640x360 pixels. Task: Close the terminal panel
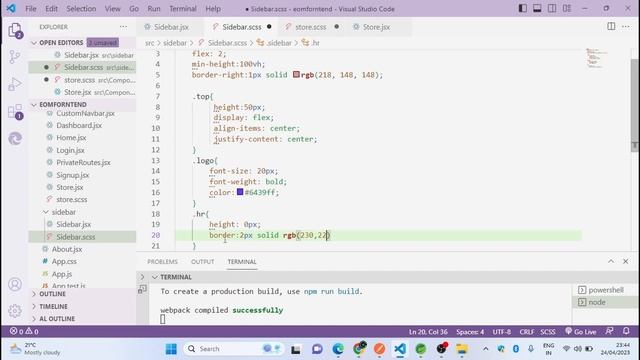pyautogui.click(x=625, y=261)
